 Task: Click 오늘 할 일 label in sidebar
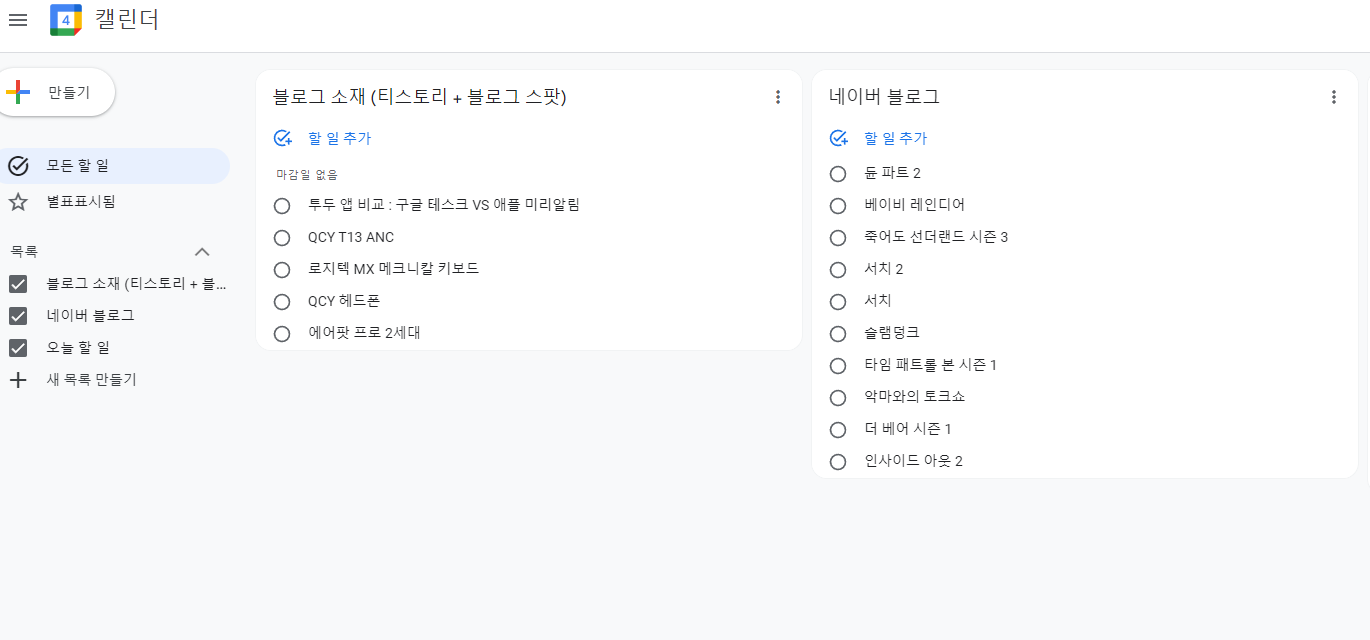click(x=78, y=348)
